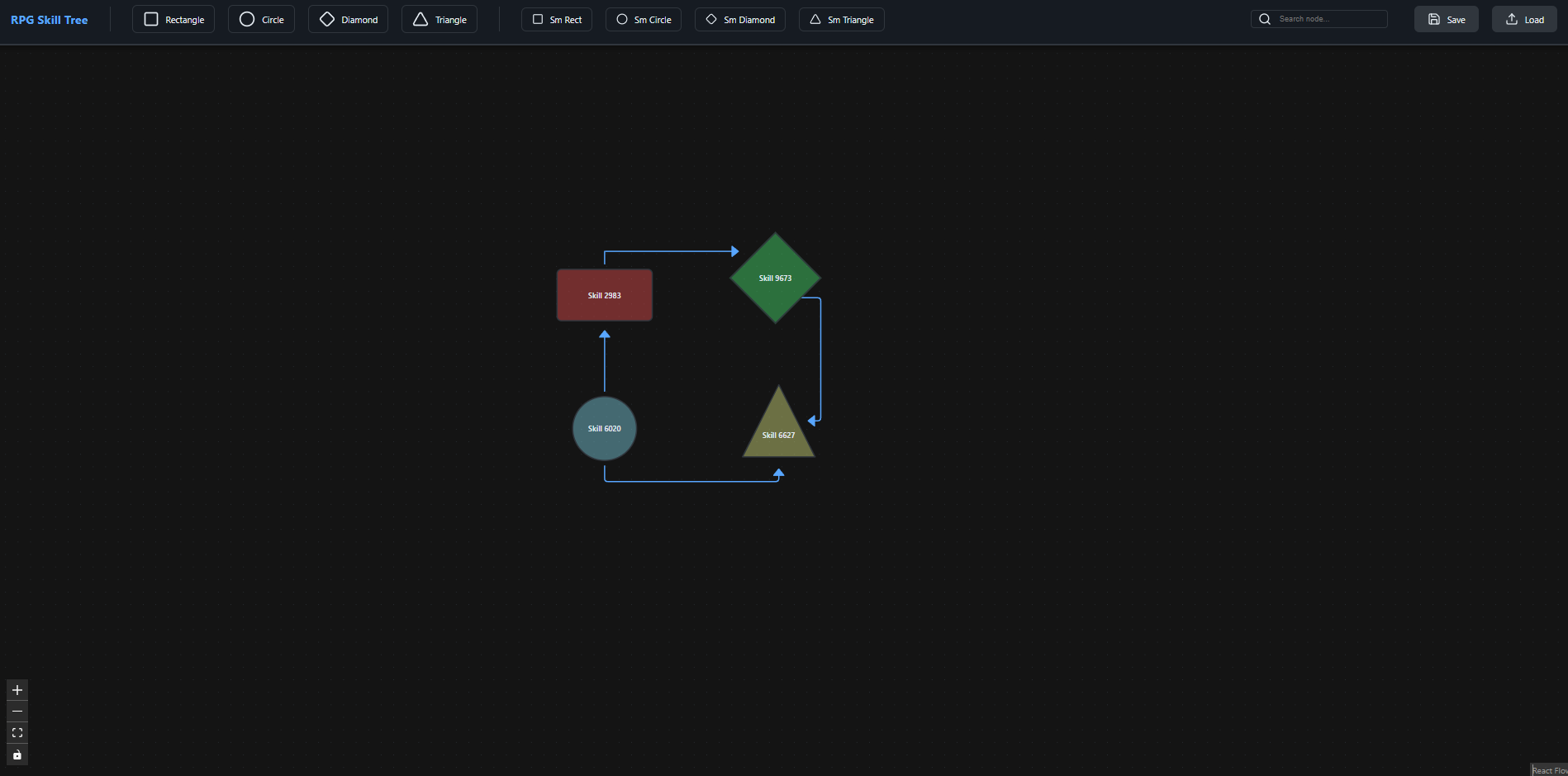This screenshot has width=1568, height=776.
Task: Click the RPG Skill Tree title
Action: tap(50, 20)
